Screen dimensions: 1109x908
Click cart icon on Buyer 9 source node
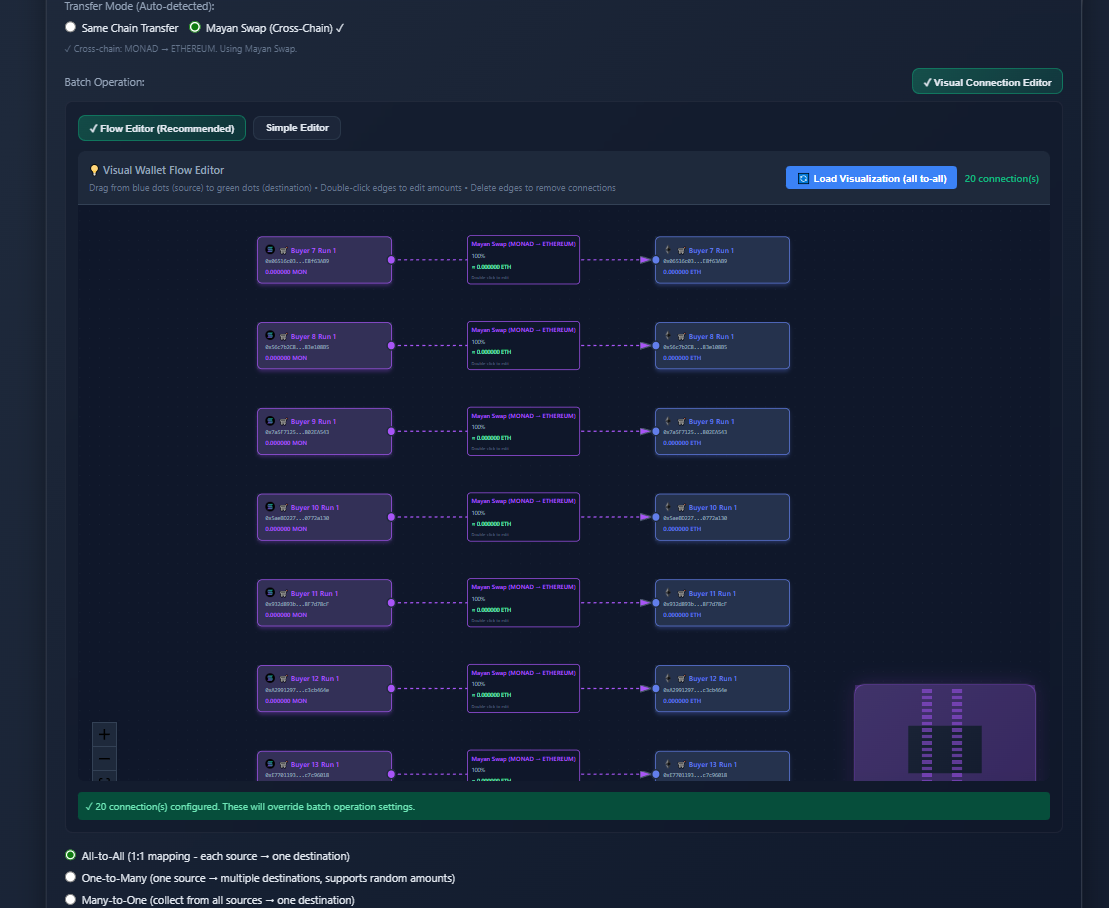283,422
